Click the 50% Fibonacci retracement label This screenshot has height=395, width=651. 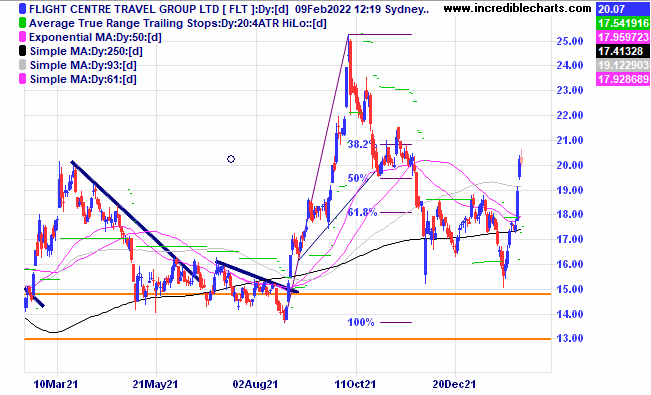(x=357, y=178)
